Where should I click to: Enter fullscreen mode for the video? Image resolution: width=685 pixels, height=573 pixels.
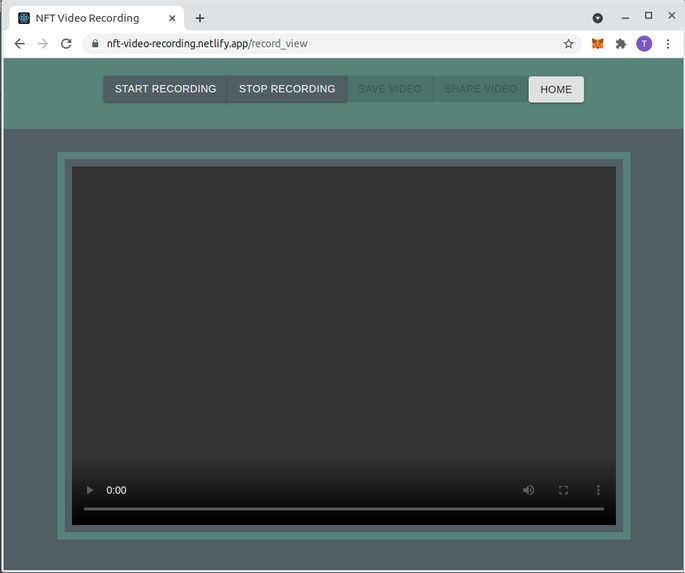click(x=564, y=490)
